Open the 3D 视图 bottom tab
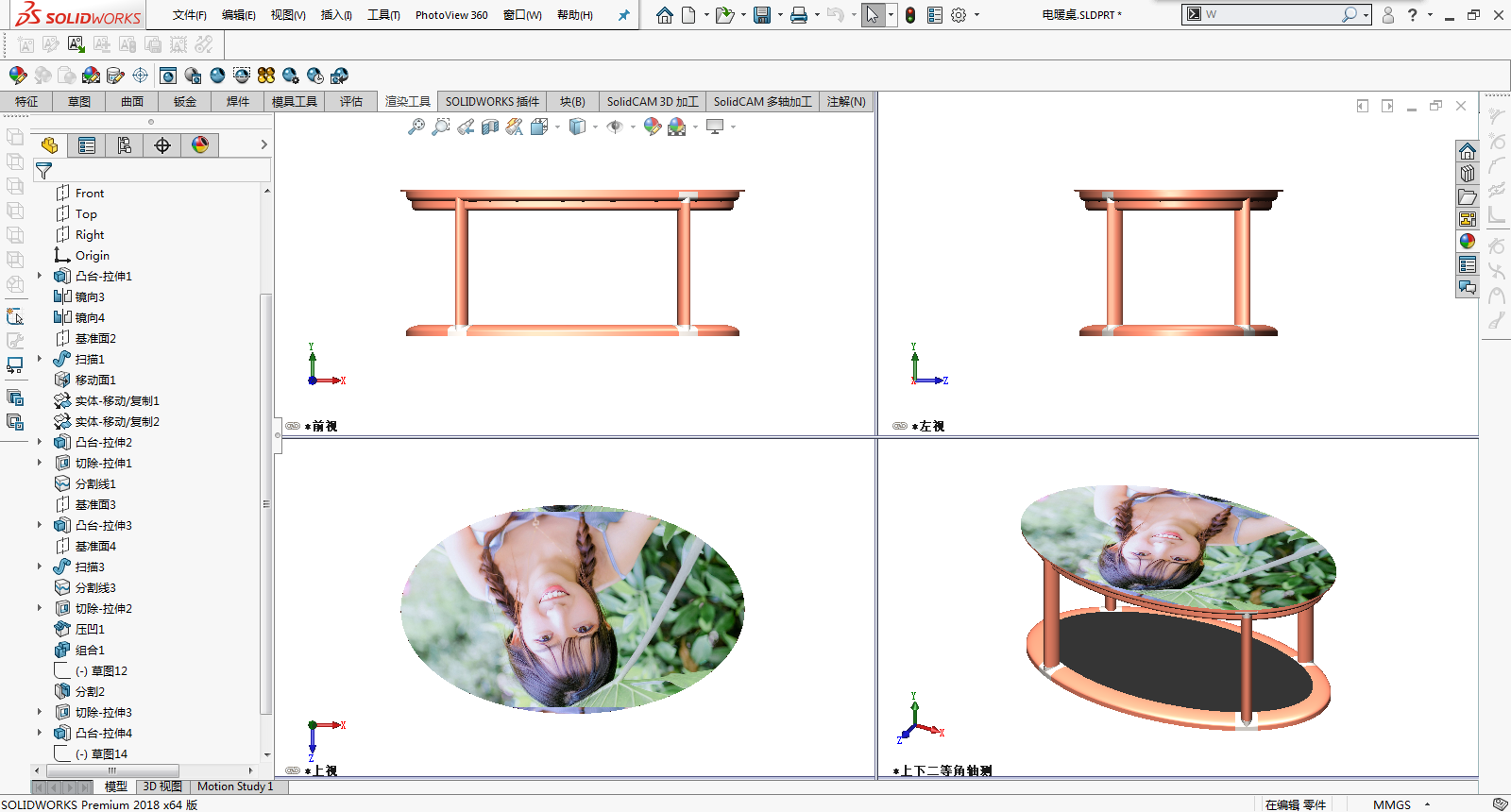1511x812 pixels. 162,787
